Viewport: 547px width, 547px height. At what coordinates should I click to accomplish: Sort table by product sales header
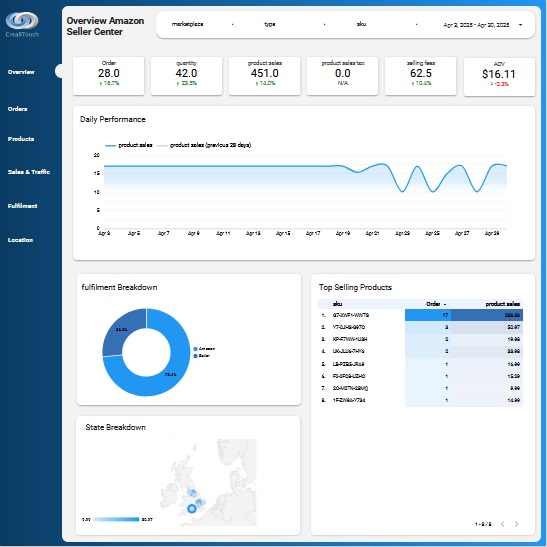click(503, 304)
